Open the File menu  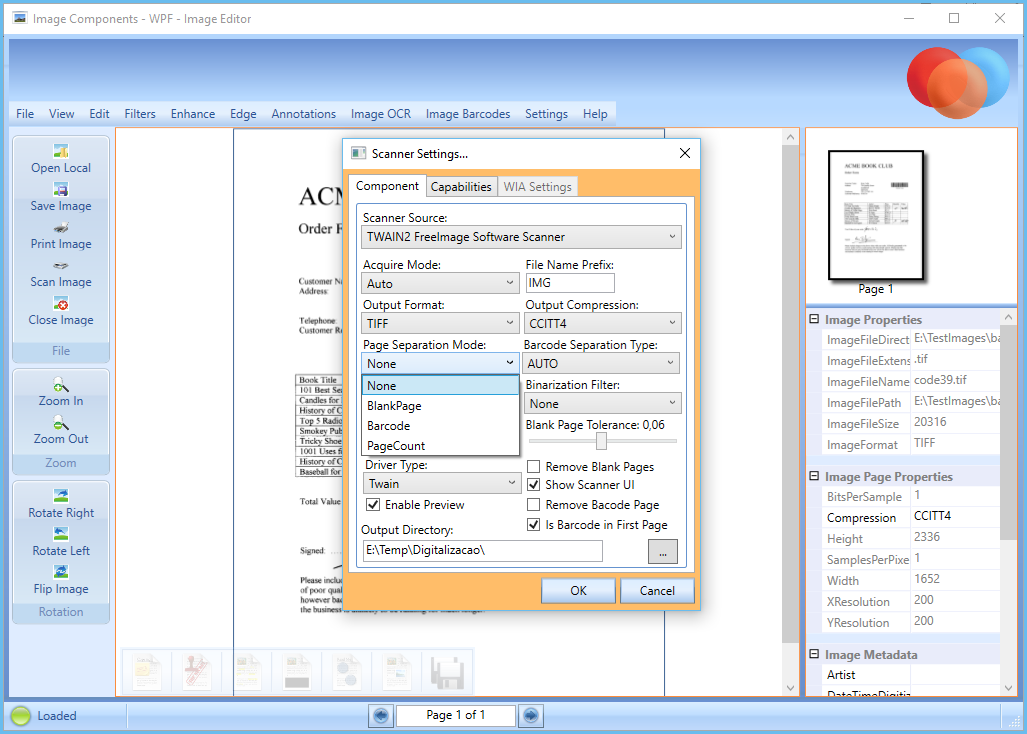tap(25, 114)
